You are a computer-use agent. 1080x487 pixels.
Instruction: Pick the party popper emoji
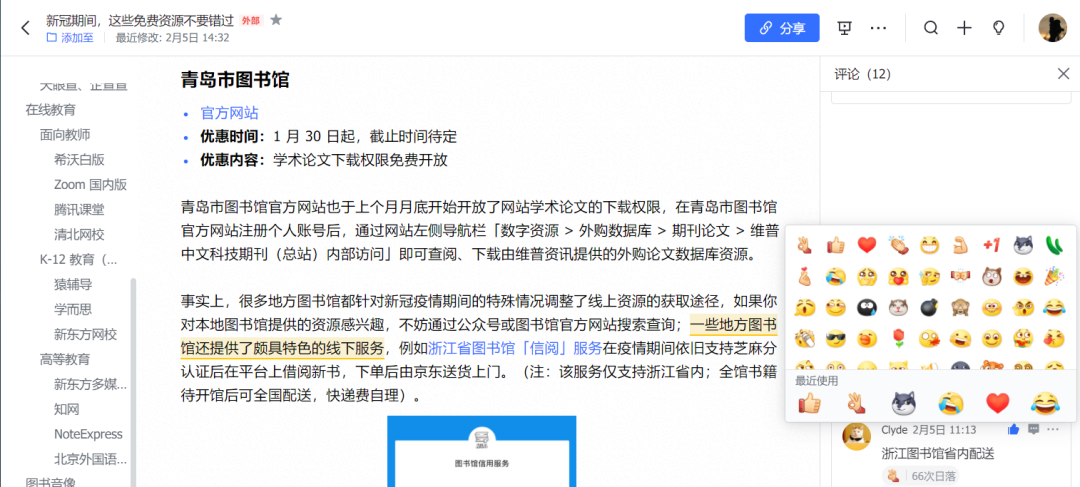click(x=1054, y=276)
